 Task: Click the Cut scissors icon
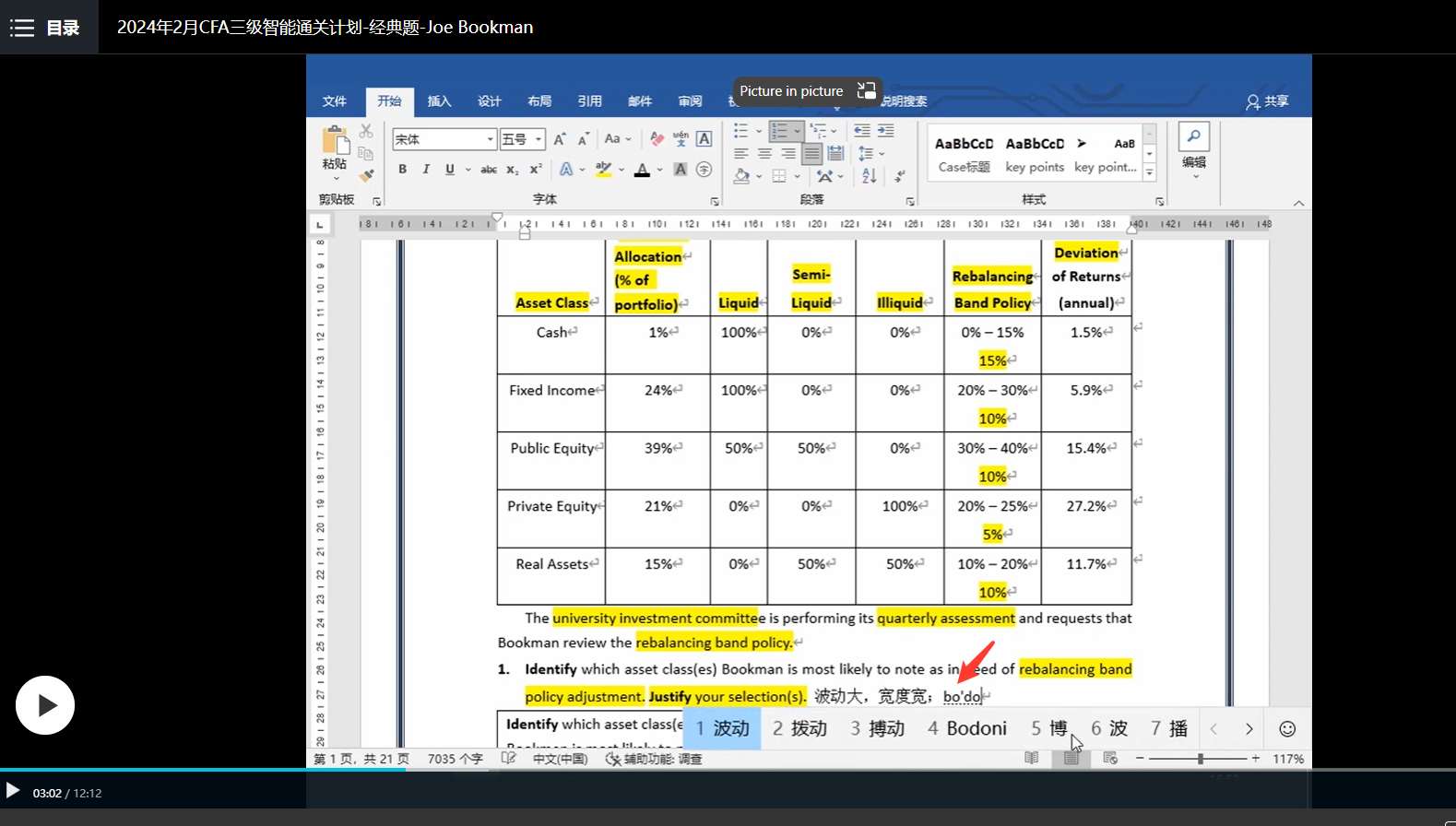coord(366,131)
